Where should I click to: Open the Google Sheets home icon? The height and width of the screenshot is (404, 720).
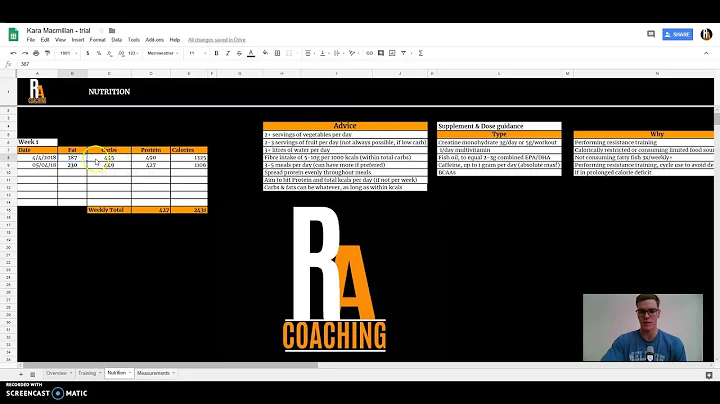click(x=13, y=34)
